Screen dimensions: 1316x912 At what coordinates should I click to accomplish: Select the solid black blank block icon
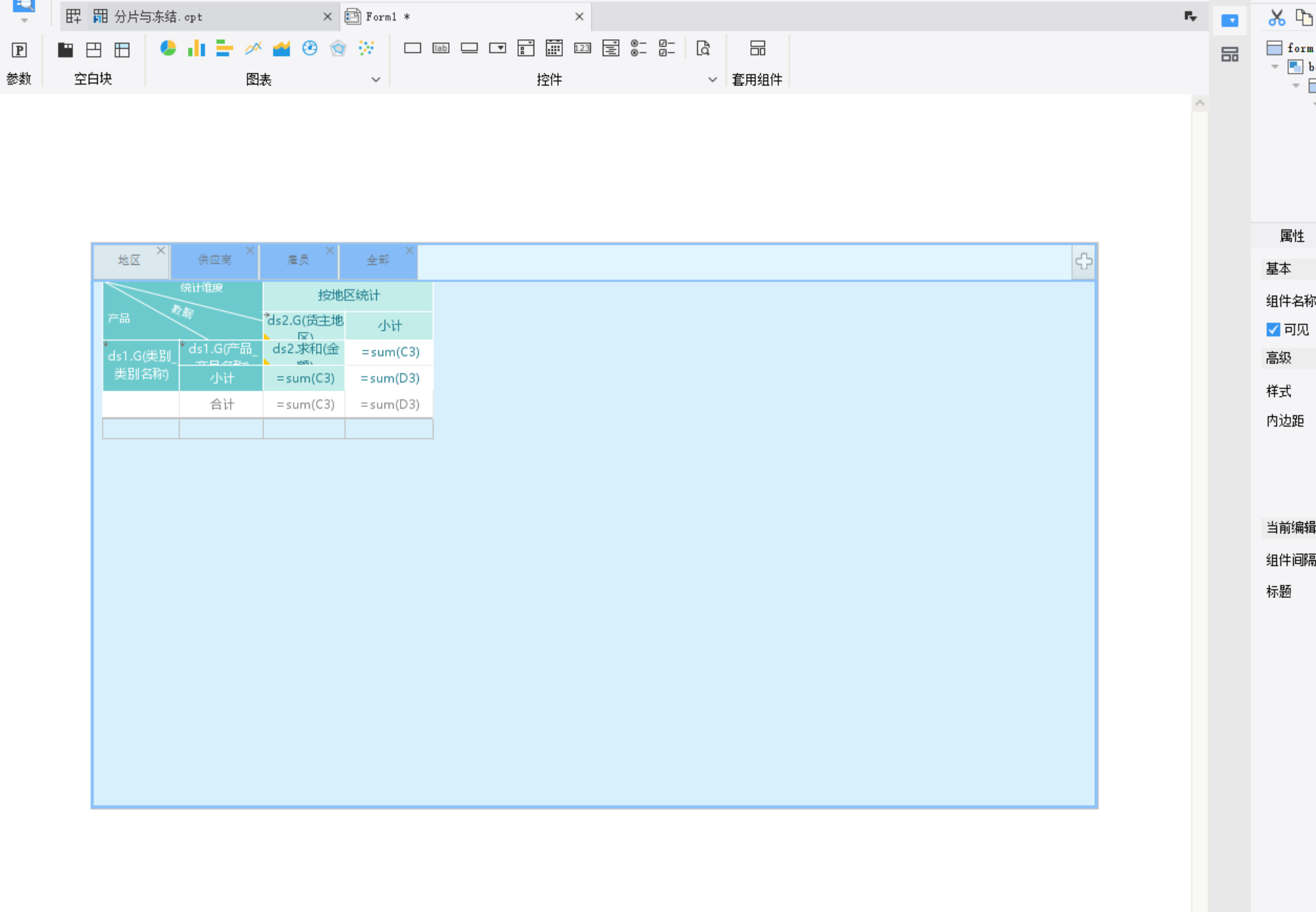pos(65,49)
